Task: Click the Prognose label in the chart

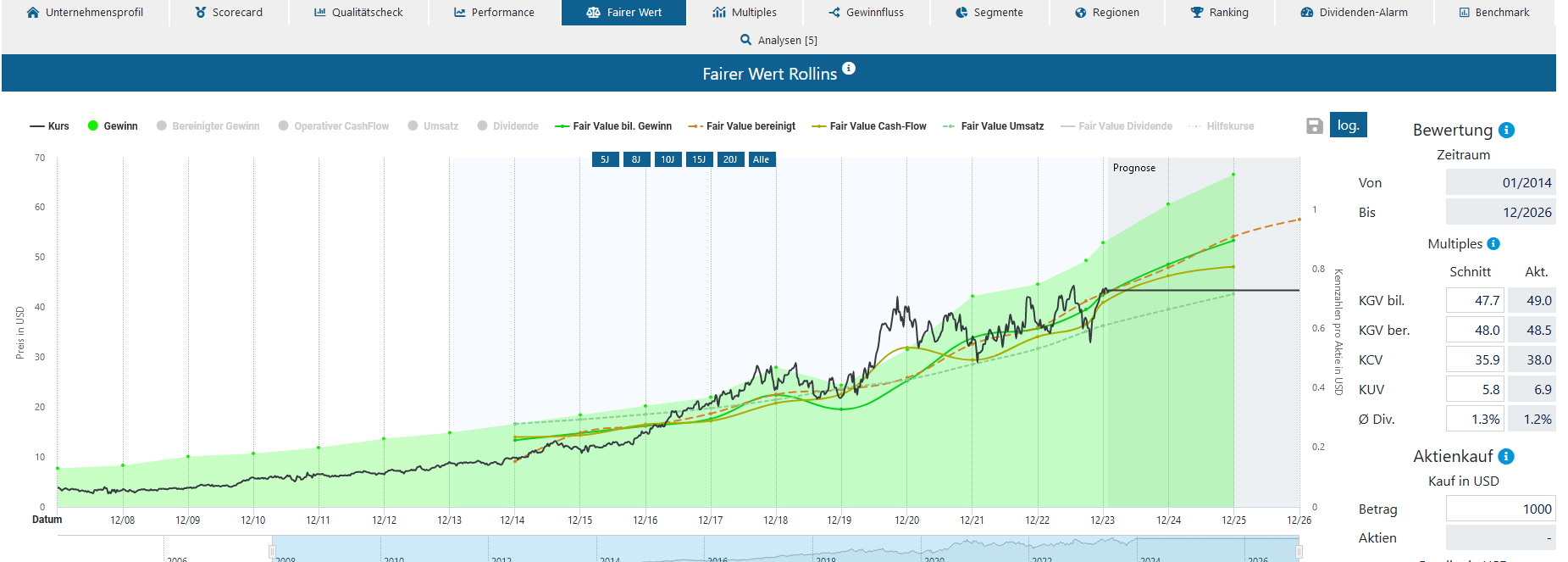Action: pos(1134,168)
